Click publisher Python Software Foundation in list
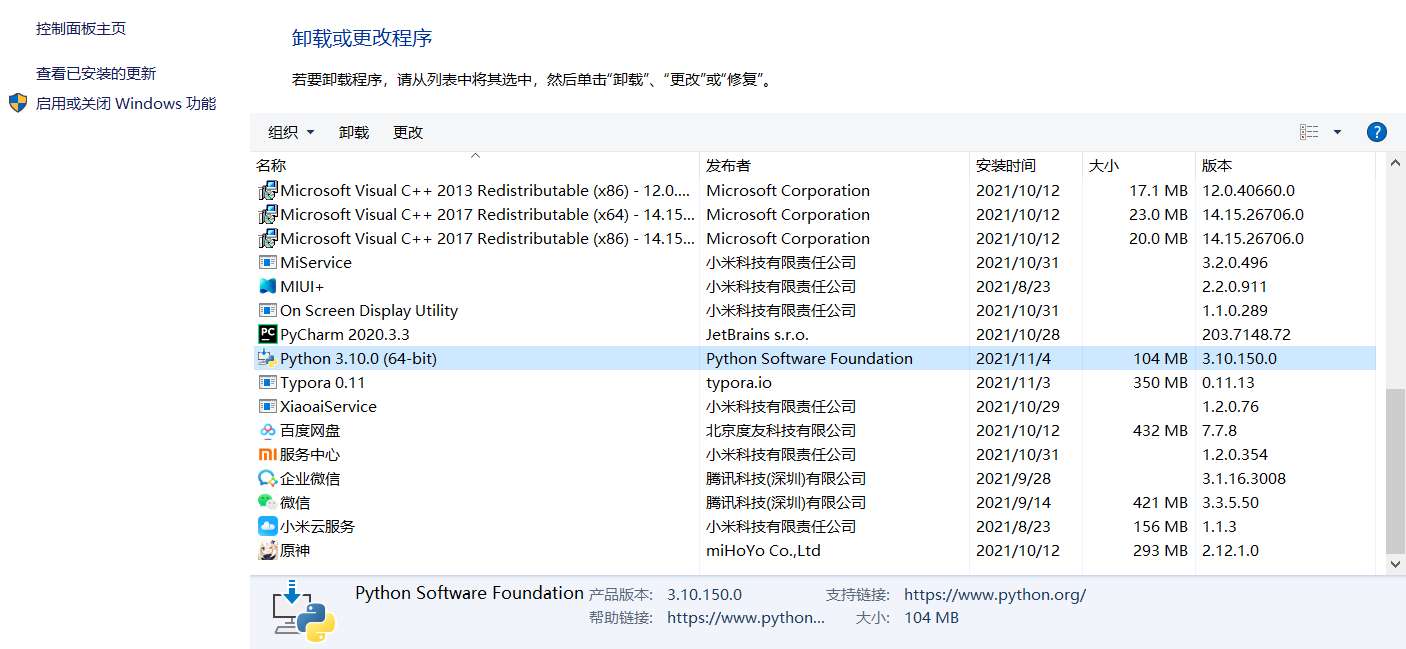This screenshot has width=1406, height=649. [809, 358]
